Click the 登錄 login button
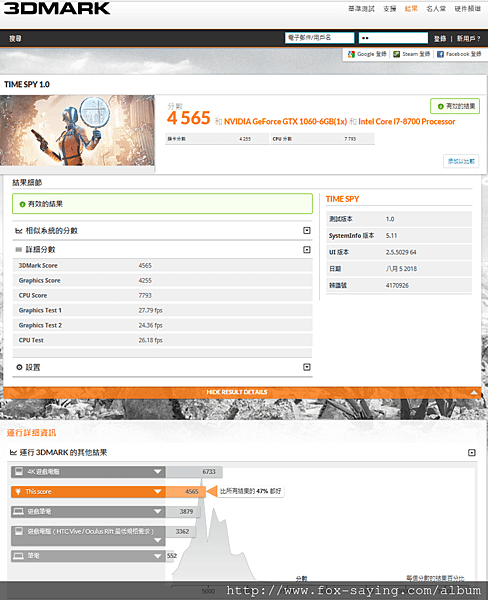The height and width of the screenshot is (600, 488). 440,39
